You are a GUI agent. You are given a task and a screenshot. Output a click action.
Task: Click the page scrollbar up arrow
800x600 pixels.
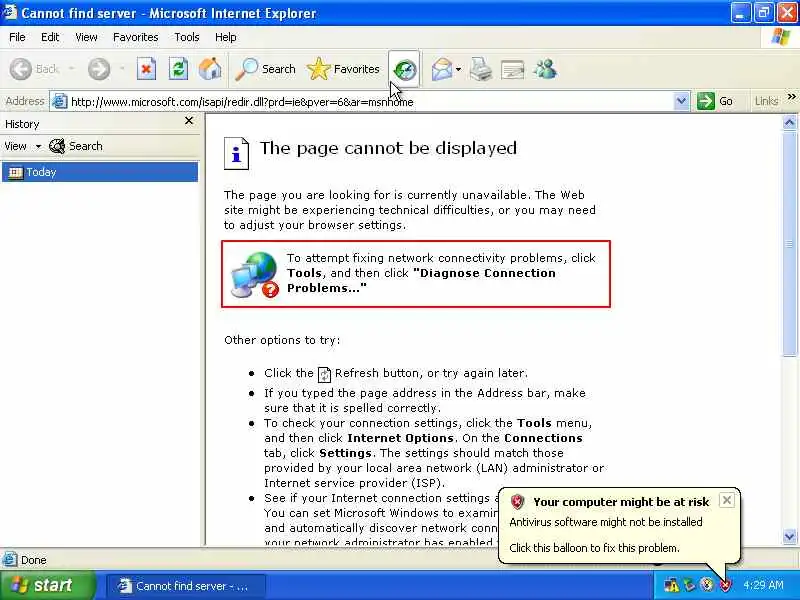[789, 122]
